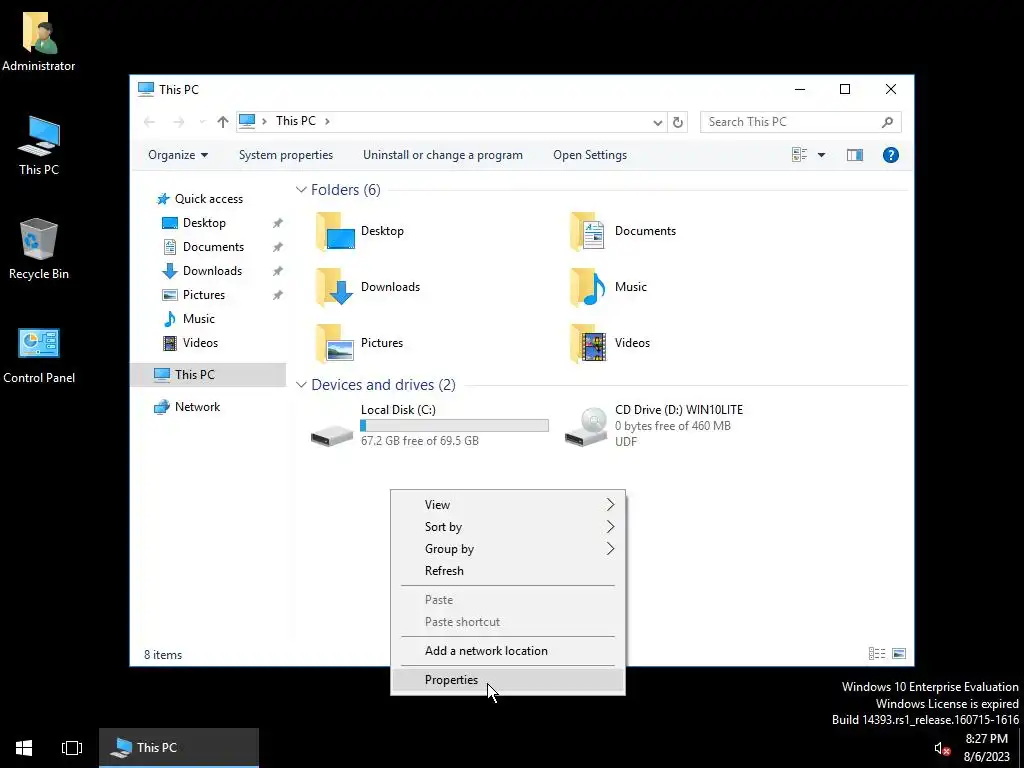Open the Organize dropdown menu
The width and height of the screenshot is (1024, 768).
point(178,155)
